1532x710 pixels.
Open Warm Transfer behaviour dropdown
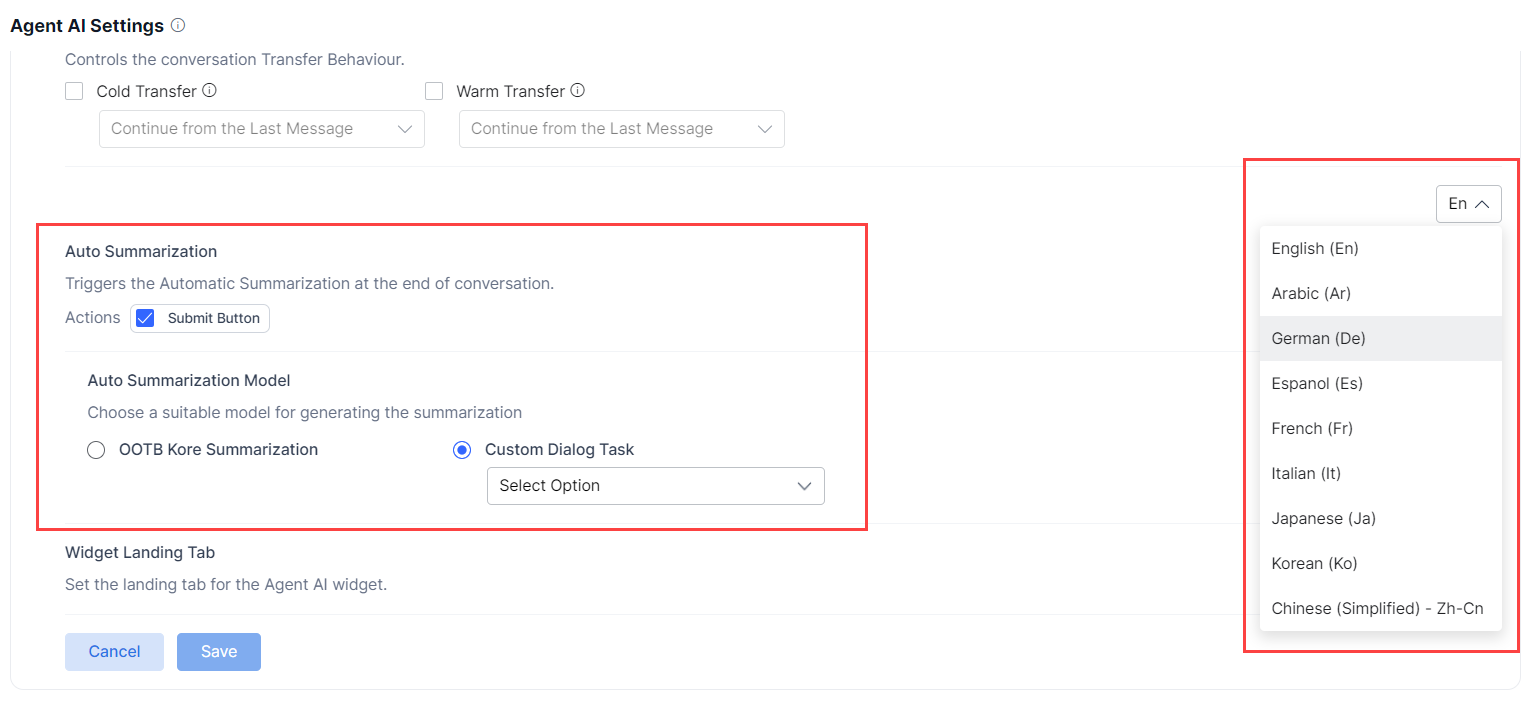(x=621, y=129)
